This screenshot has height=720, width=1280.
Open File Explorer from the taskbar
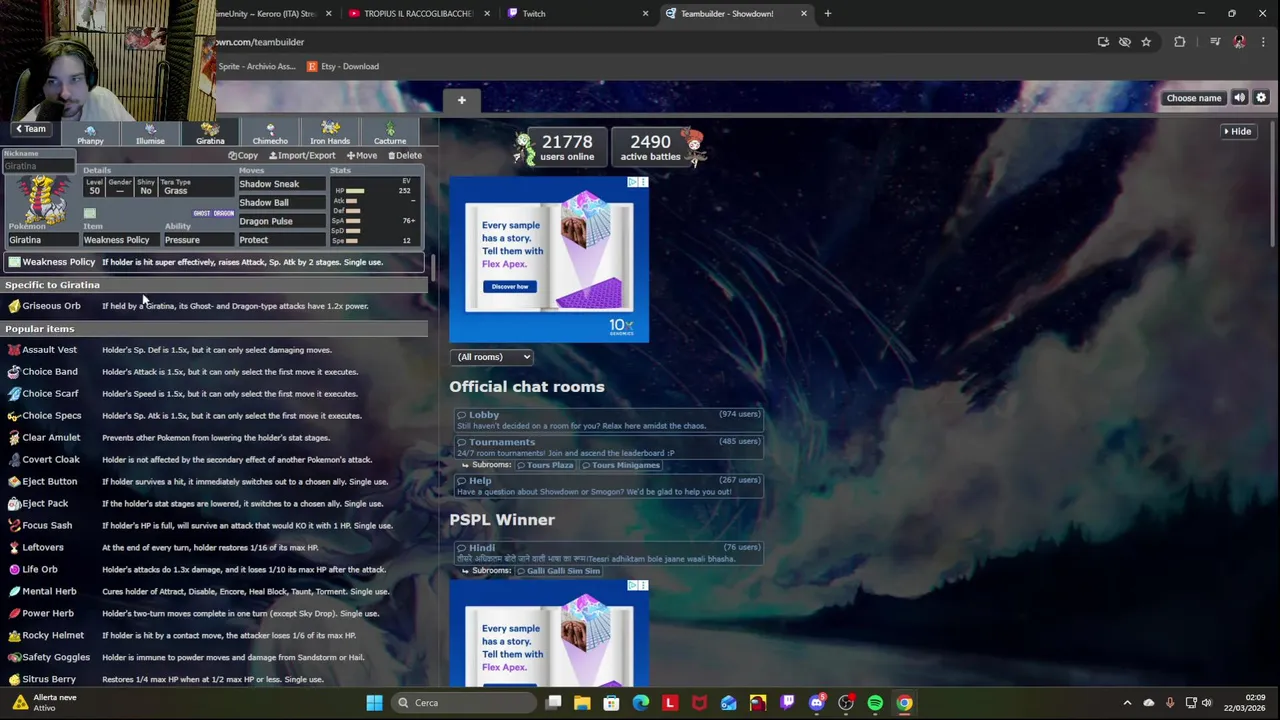(582, 703)
